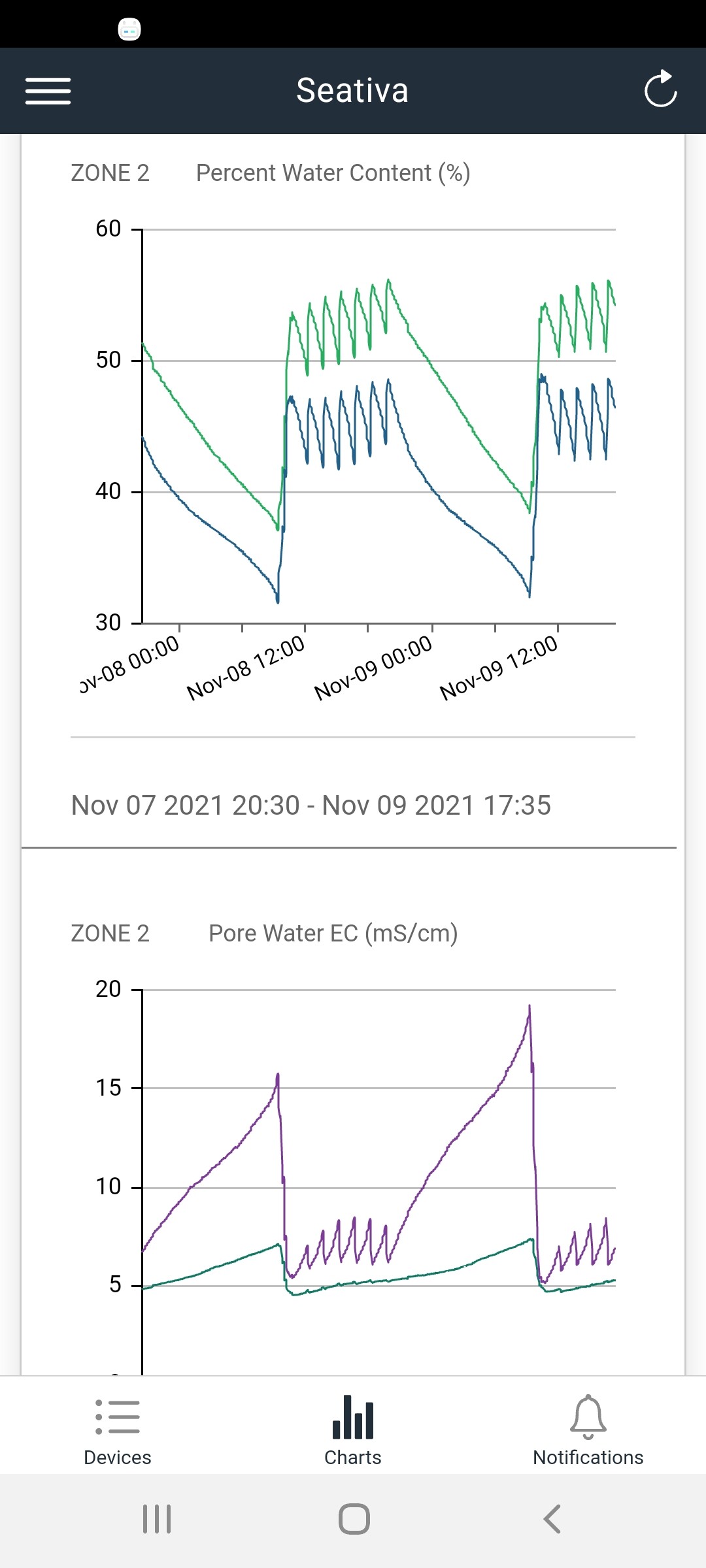Tap the refresh icon in header

[660, 89]
